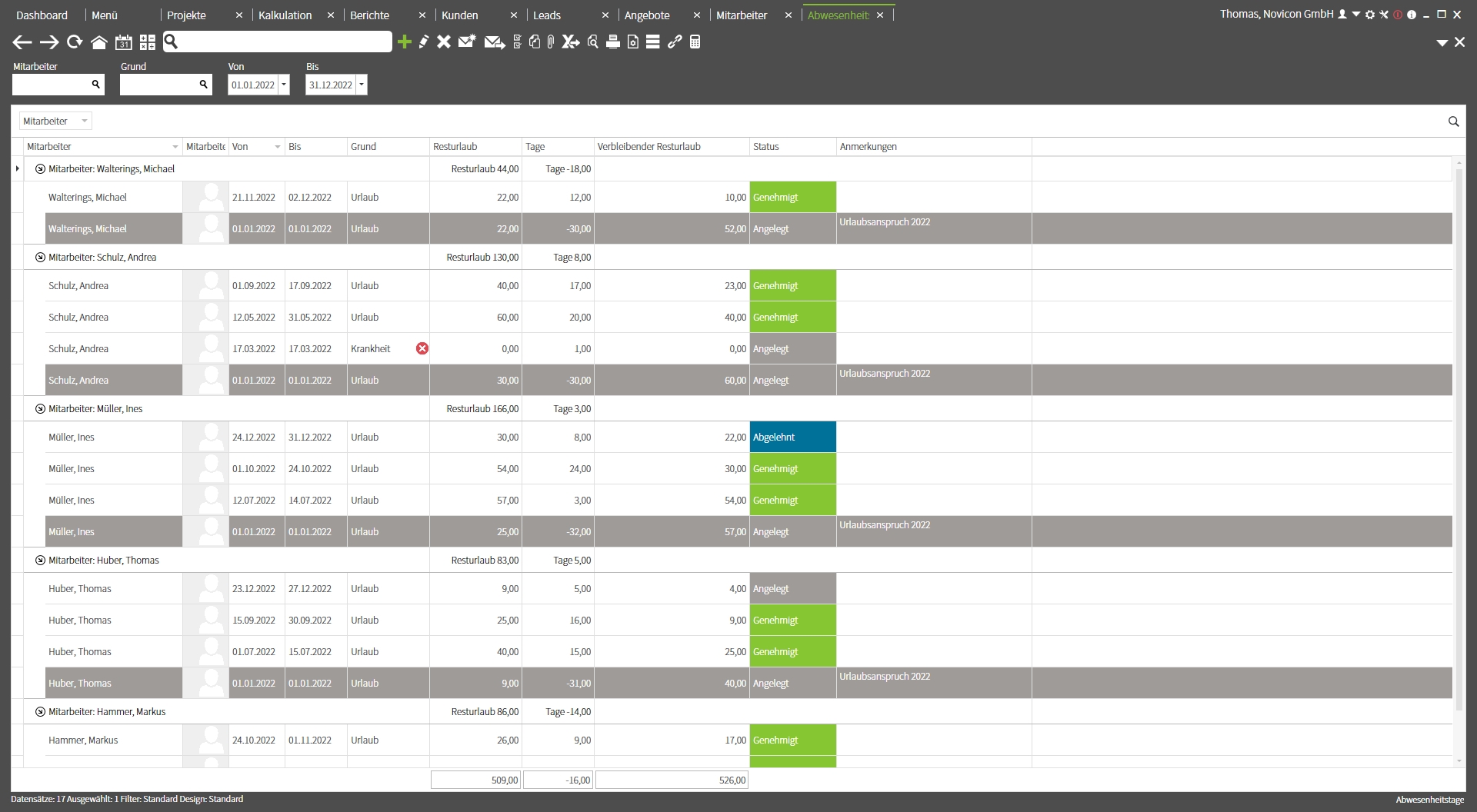
Task: Close the Projekte tab
Action: point(239,15)
